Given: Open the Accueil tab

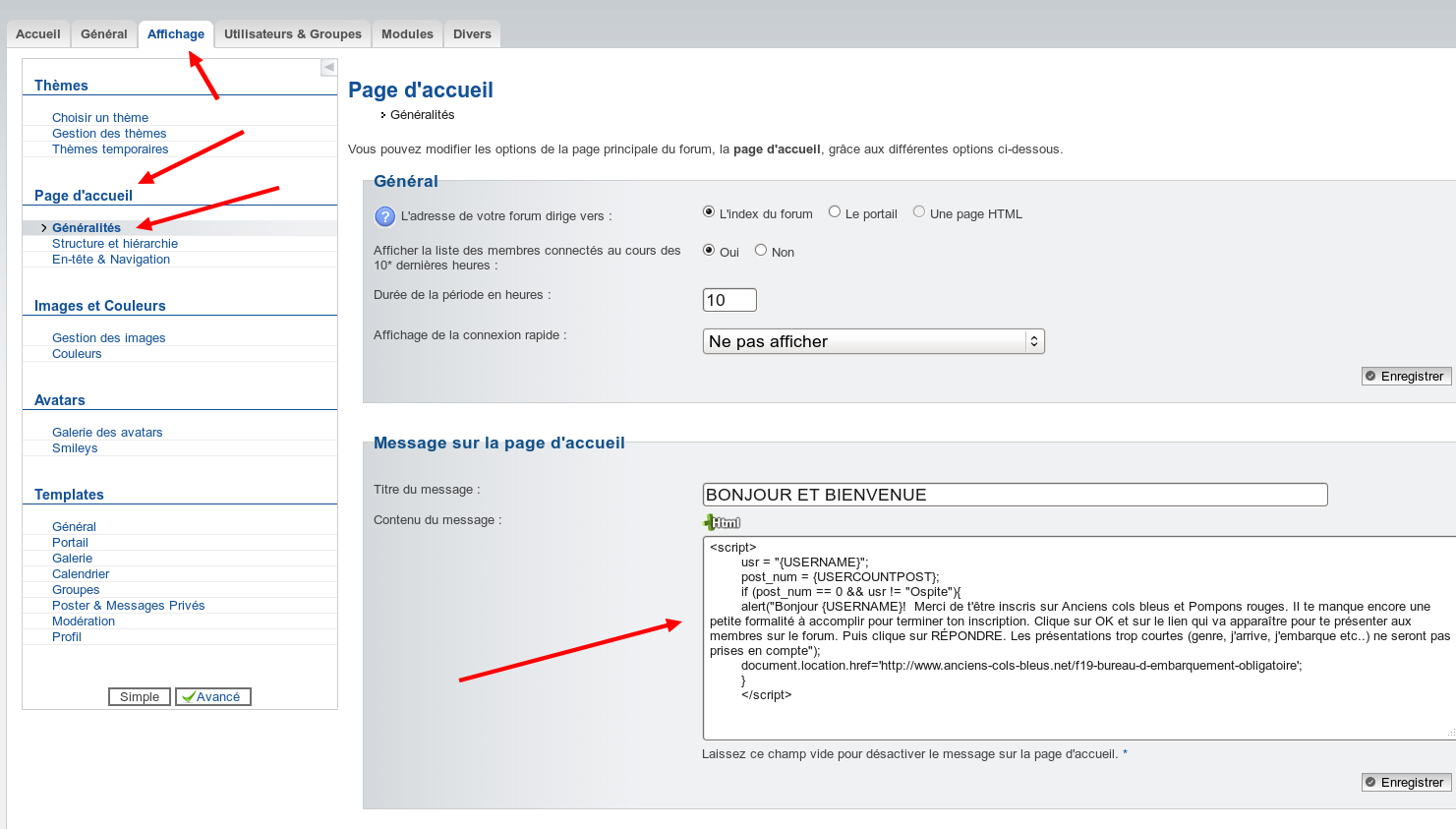Looking at the screenshot, I should 38,33.
